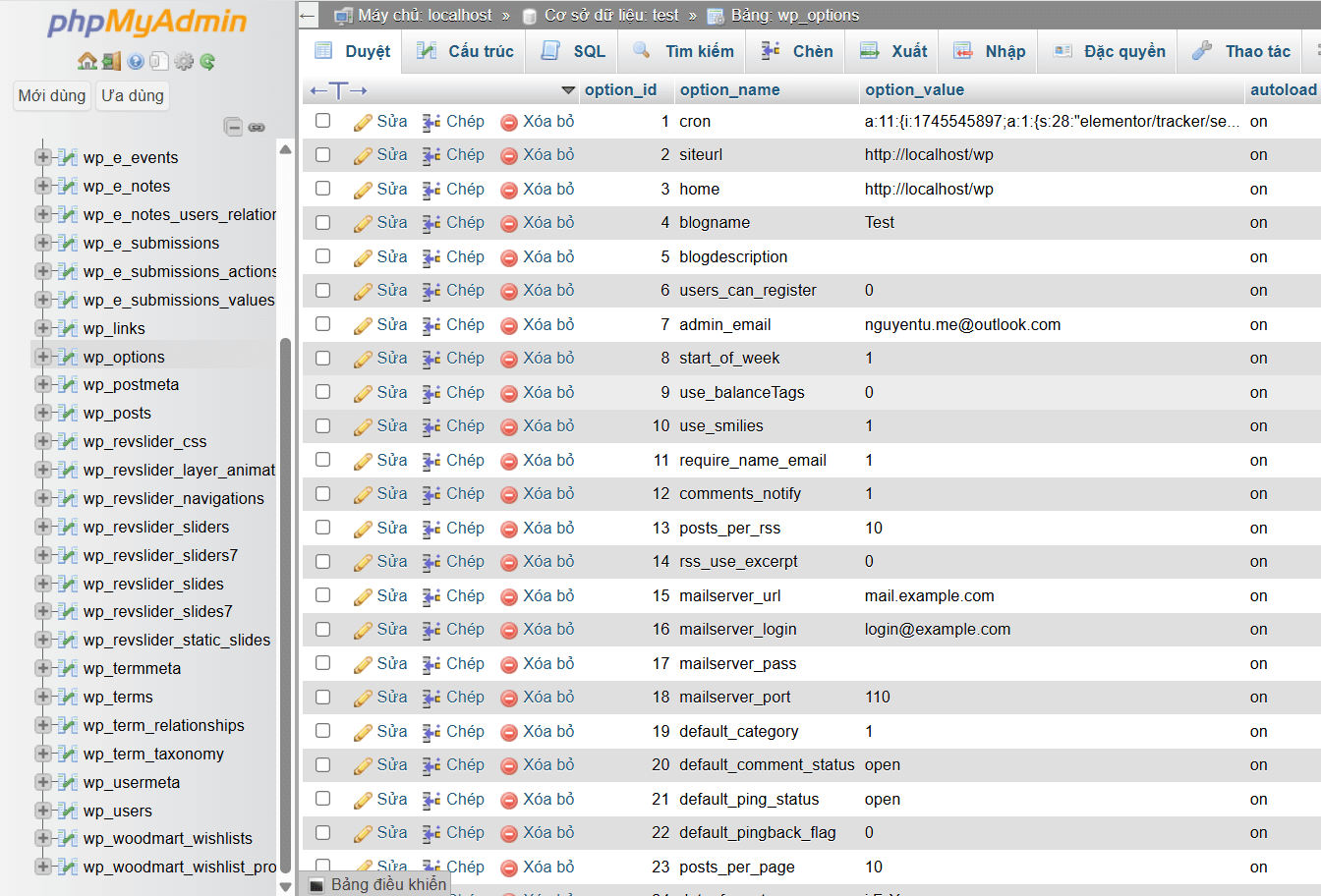
Task: Click the console icon beside Bảng điều khiển
Action: [316, 885]
